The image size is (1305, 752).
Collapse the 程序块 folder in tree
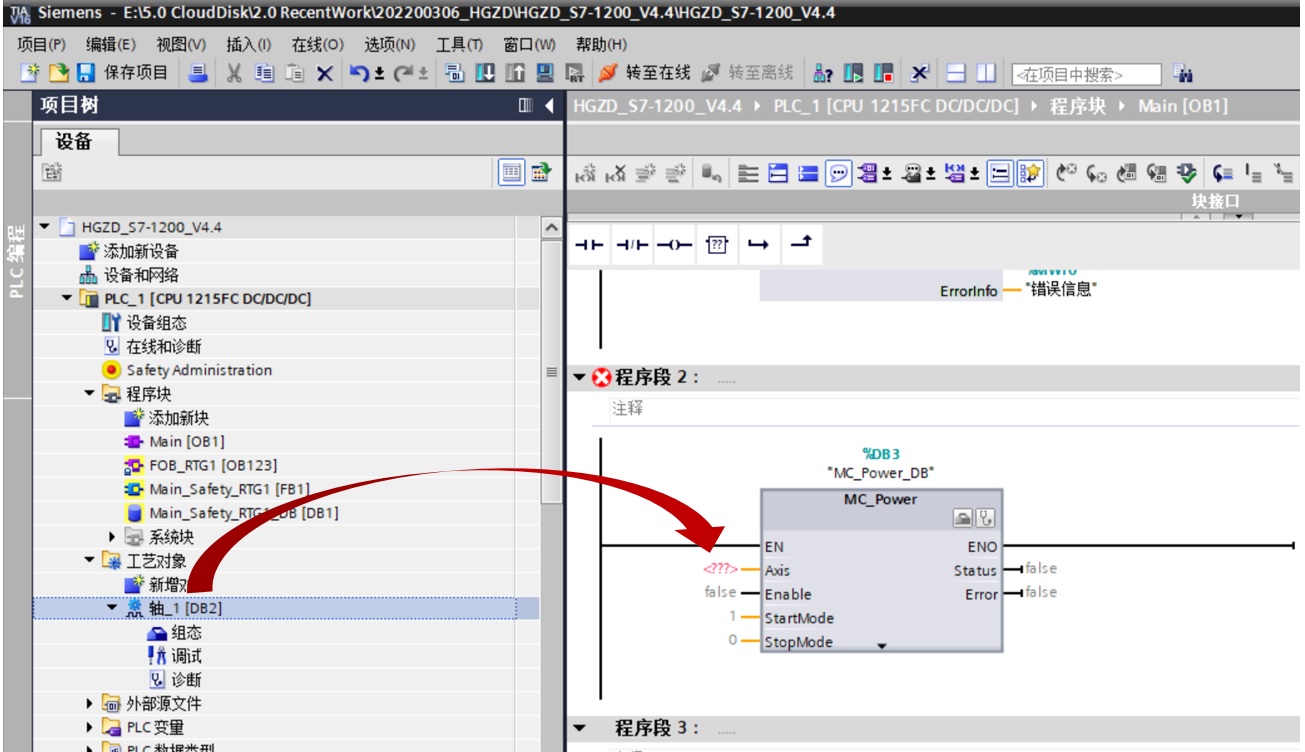click(90, 394)
